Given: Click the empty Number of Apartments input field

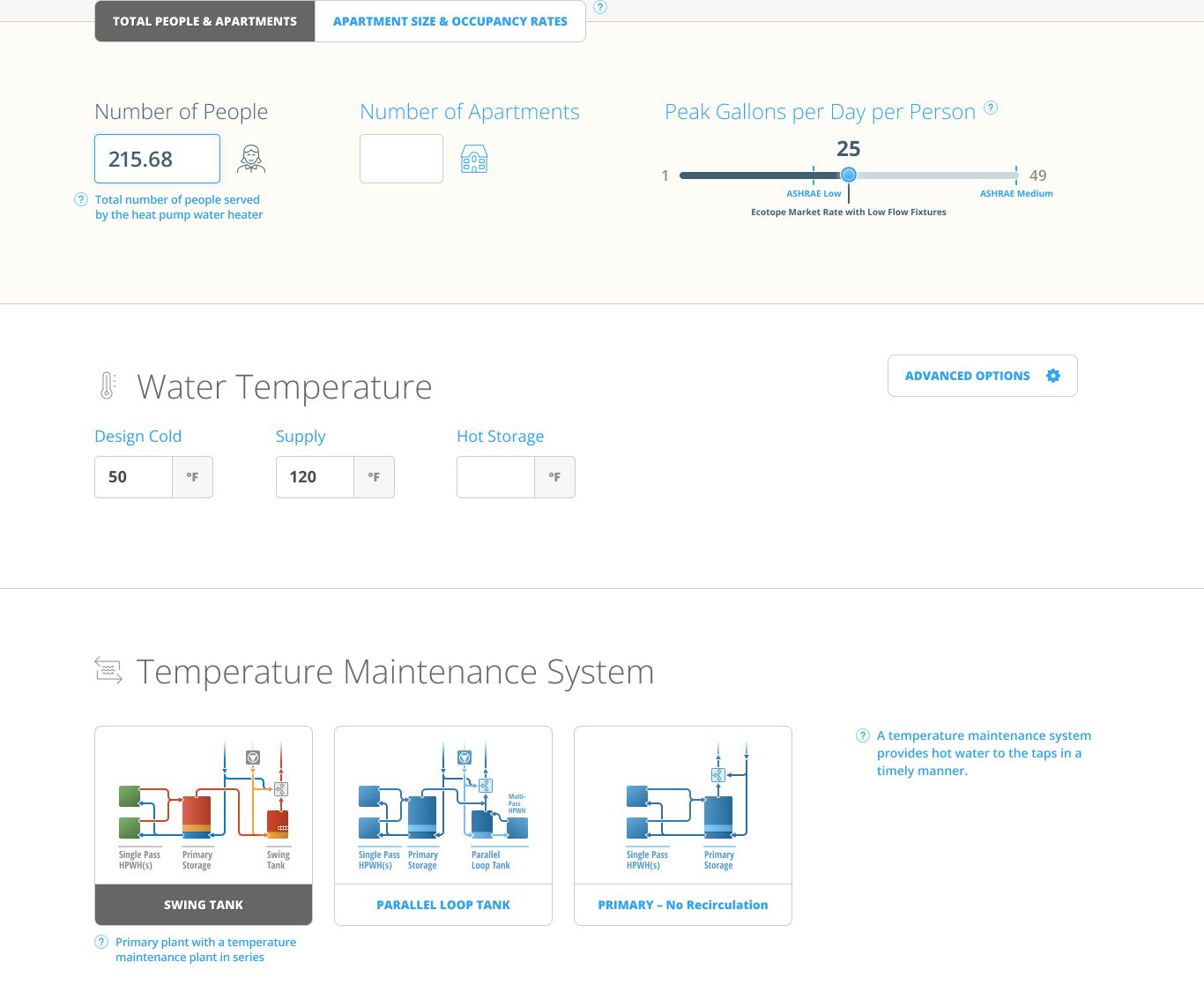Looking at the screenshot, I should tap(401, 159).
